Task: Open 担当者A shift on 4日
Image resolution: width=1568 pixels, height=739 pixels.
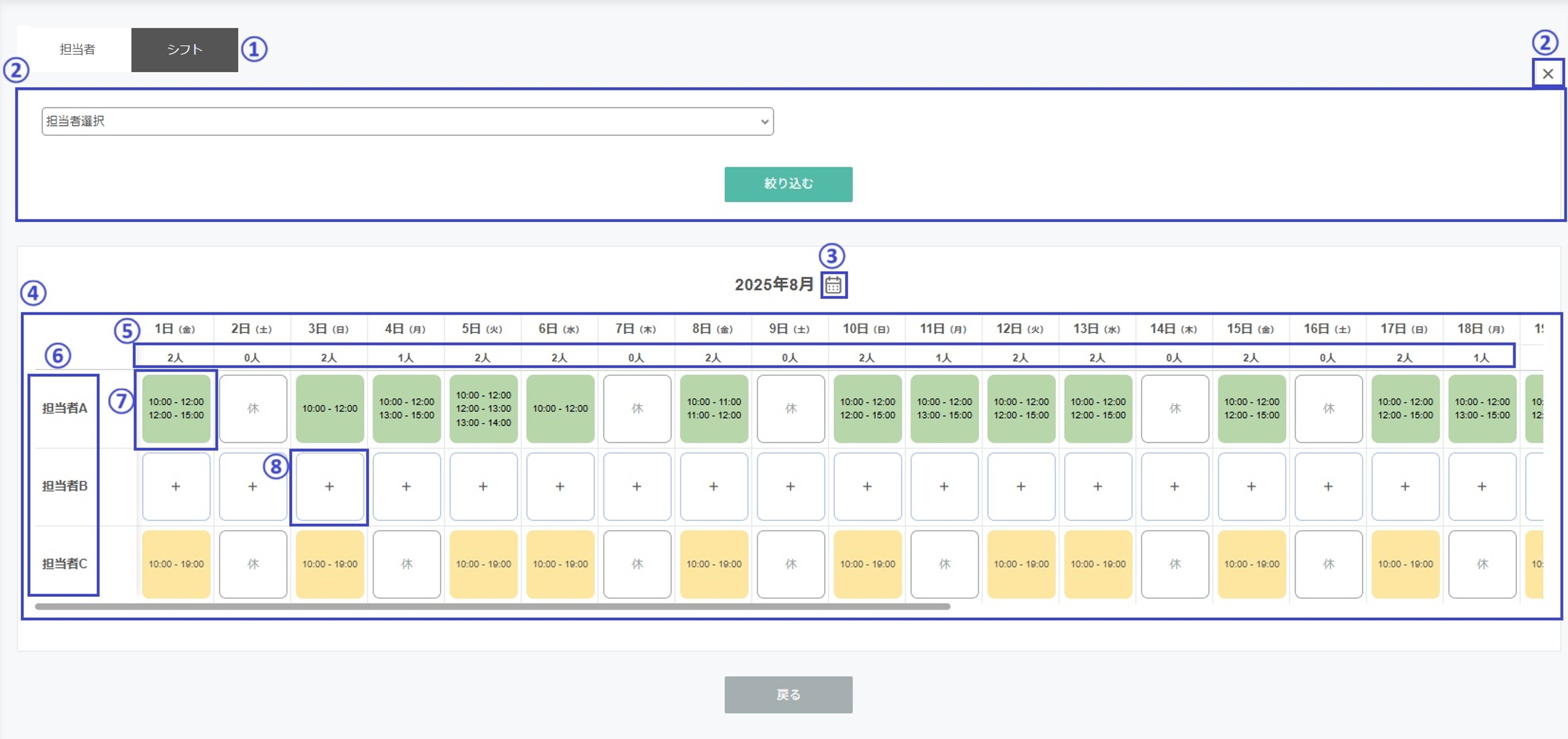Action: [407, 409]
